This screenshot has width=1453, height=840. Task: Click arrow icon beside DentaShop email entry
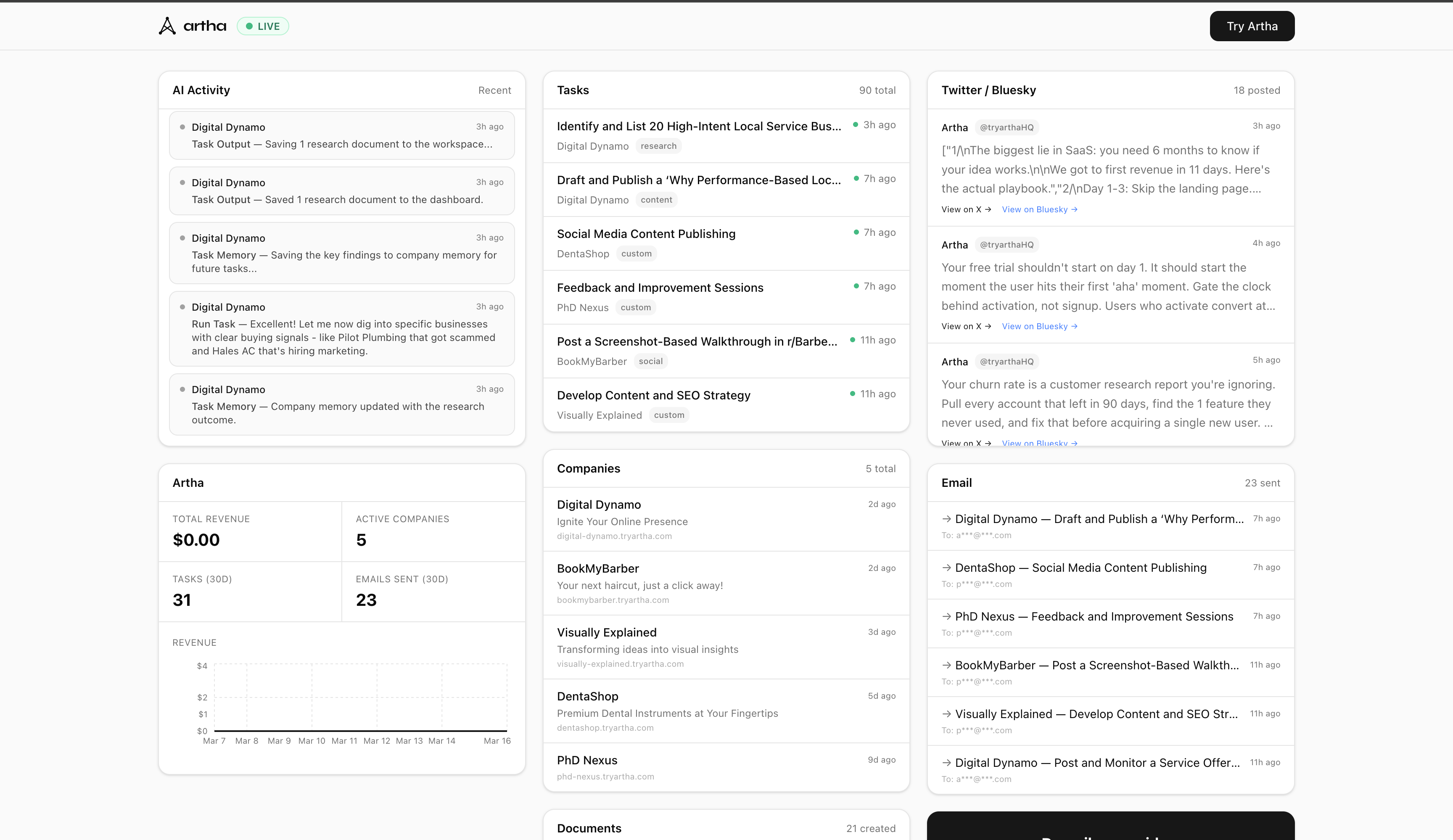pyautogui.click(x=946, y=568)
